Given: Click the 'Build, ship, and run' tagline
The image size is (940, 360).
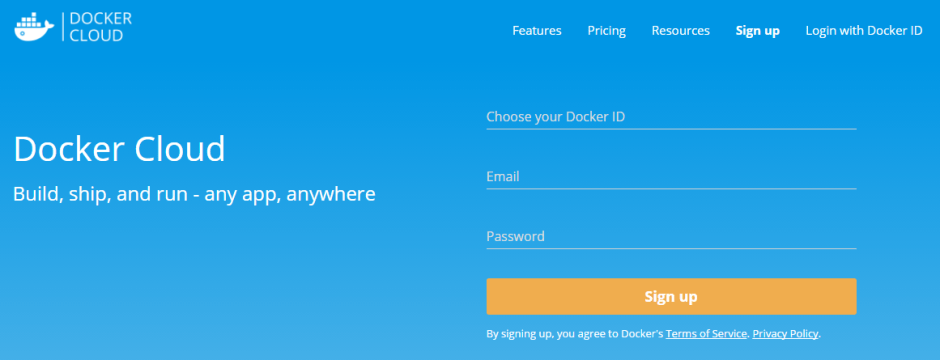Looking at the screenshot, I should coord(194,194).
